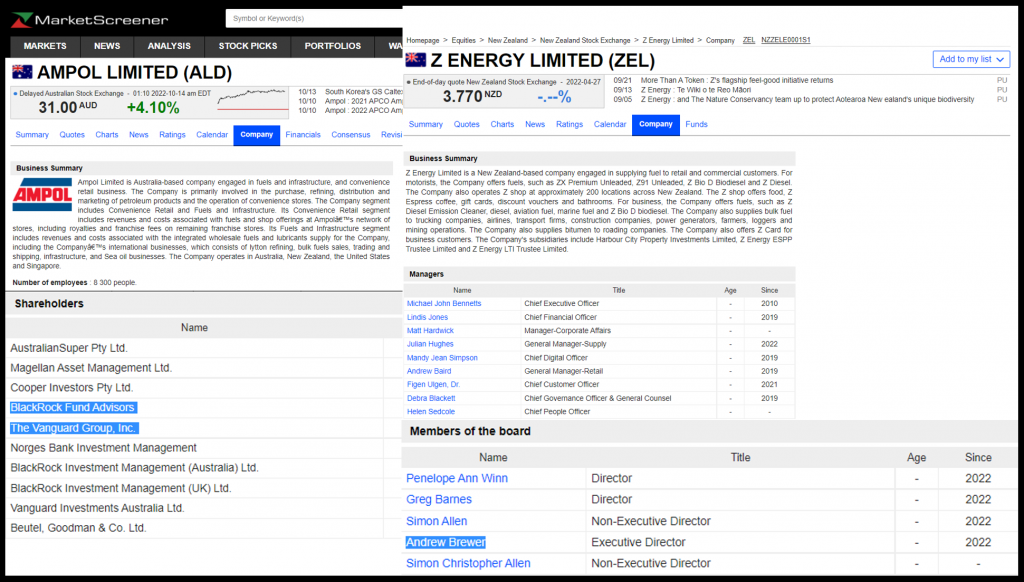Open Mandy Jean Simpson manager profile
The height and width of the screenshot is (582, 1024).
pos(442,358)
